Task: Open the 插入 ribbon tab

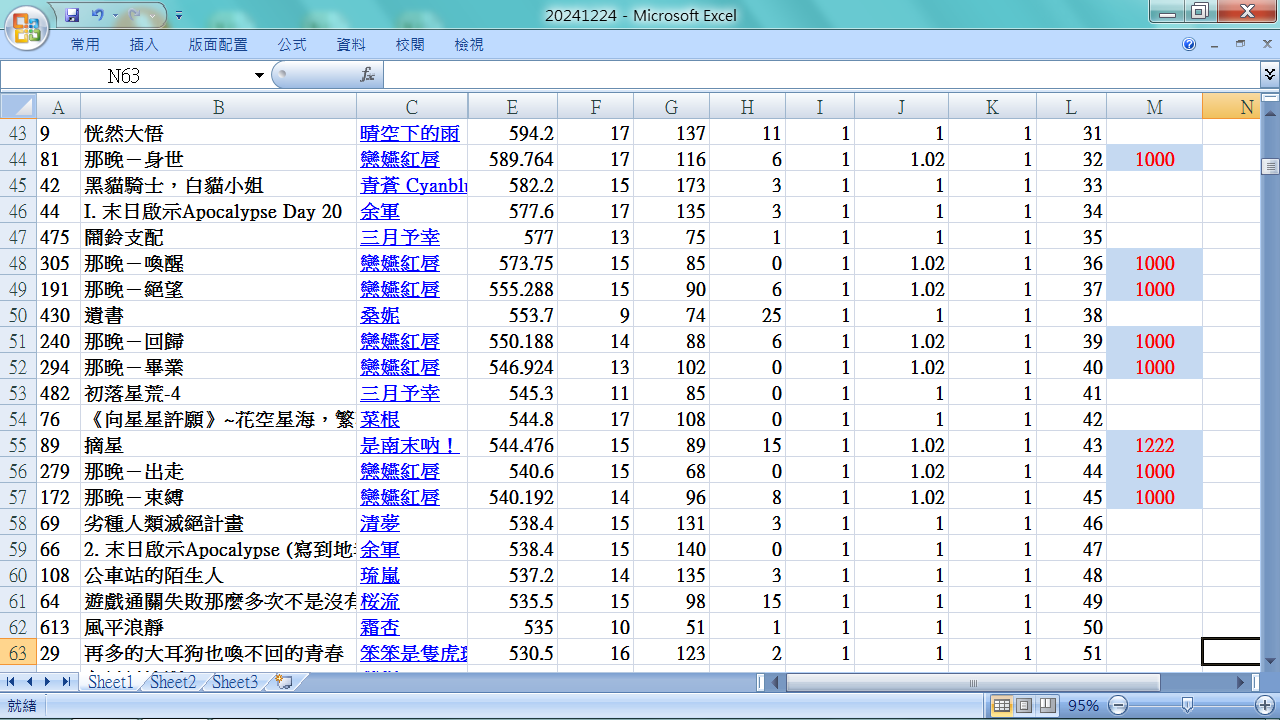Action: [144, 45]
